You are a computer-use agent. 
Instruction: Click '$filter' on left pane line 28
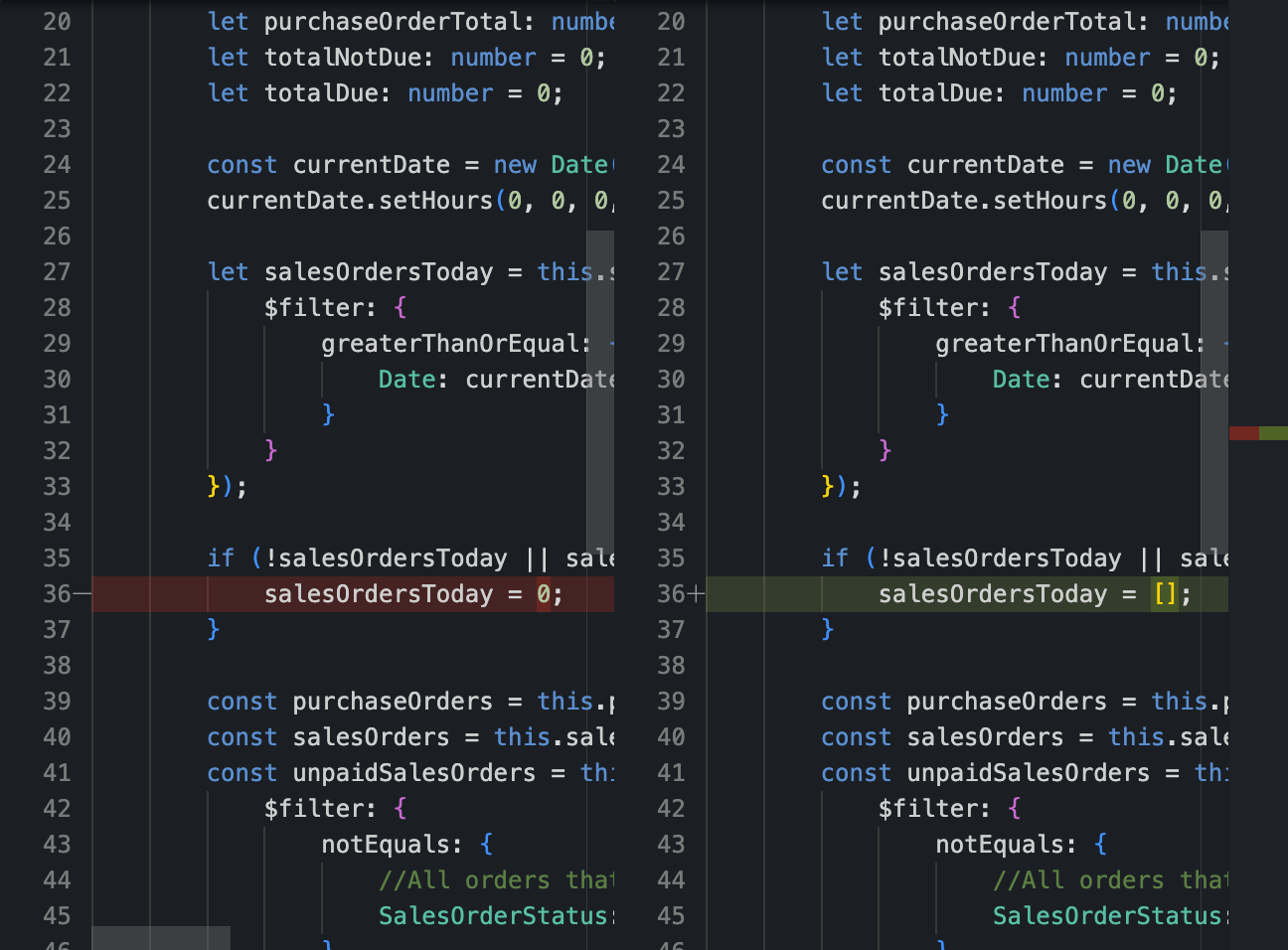[314, 308]
